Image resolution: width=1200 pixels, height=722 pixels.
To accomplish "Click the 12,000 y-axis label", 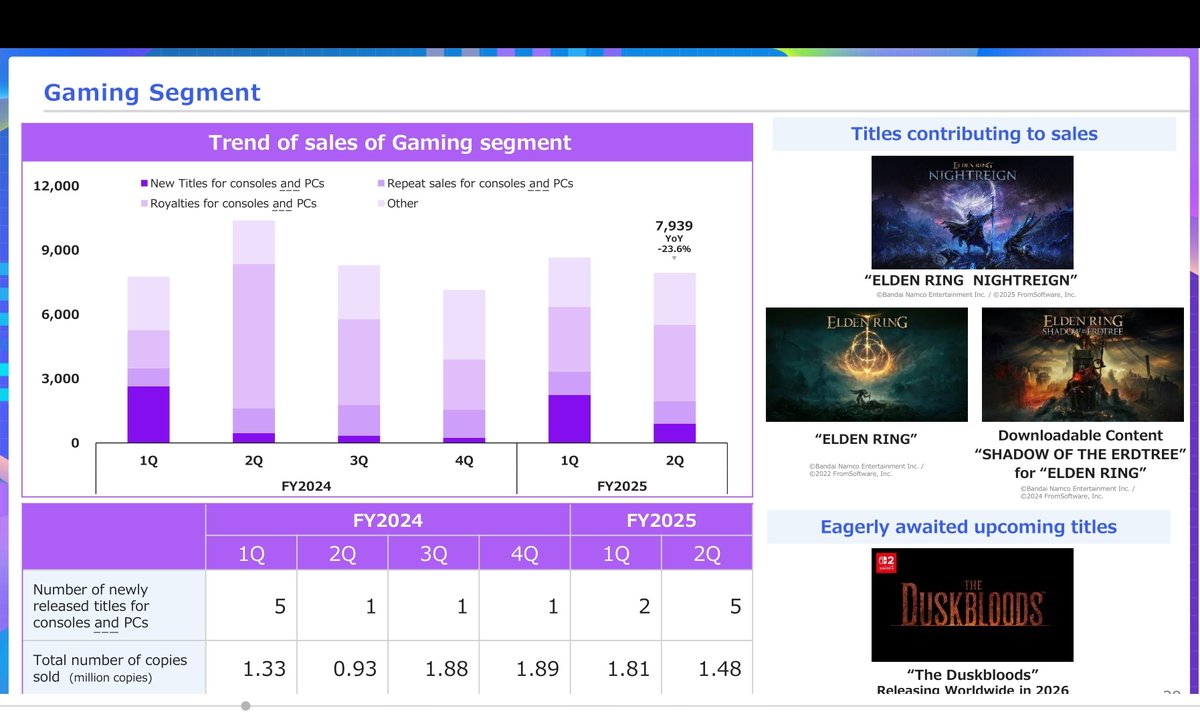I will point(56,186).
